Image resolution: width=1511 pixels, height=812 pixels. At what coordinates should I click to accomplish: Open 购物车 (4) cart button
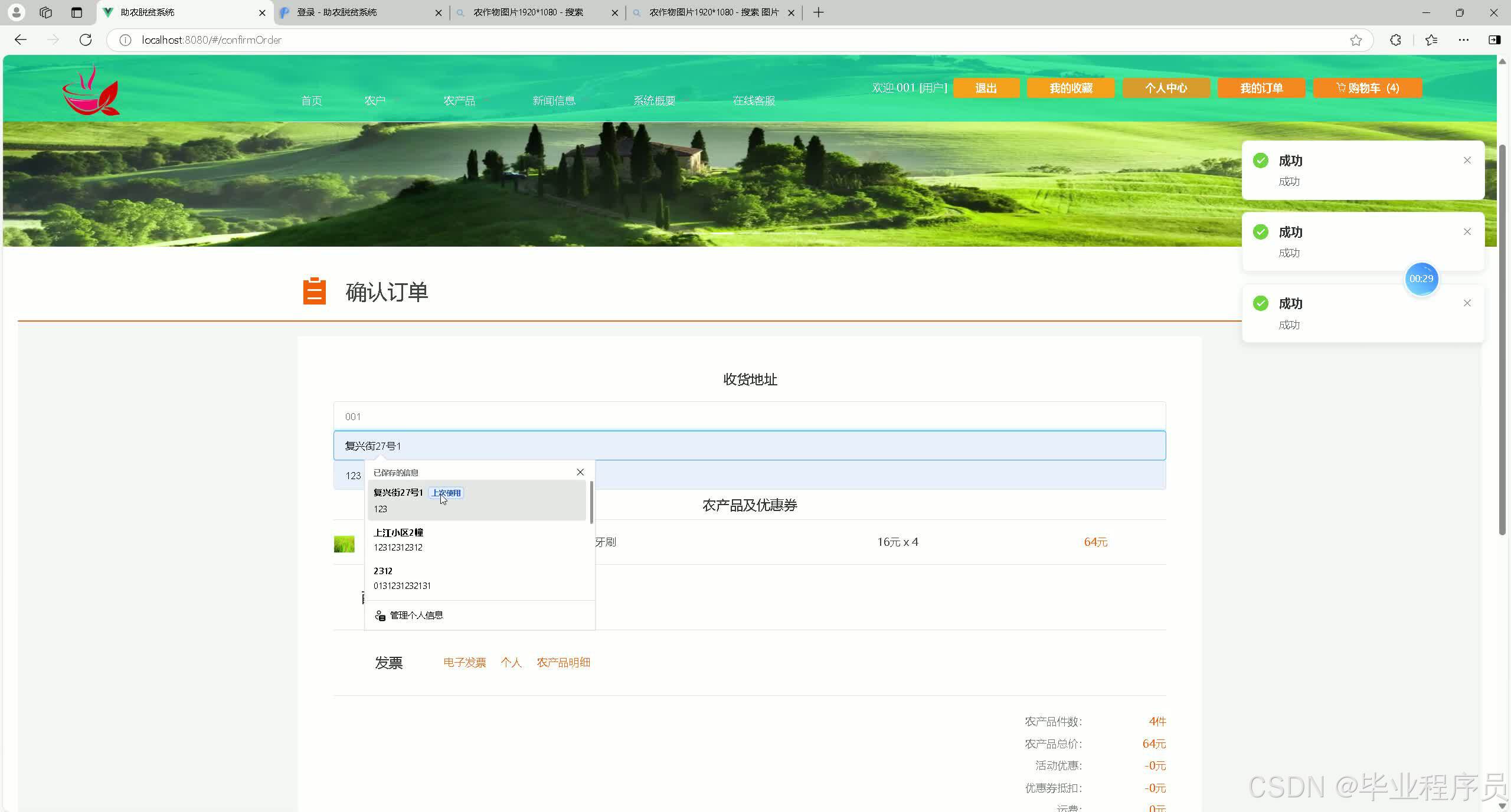point(1368,88)
